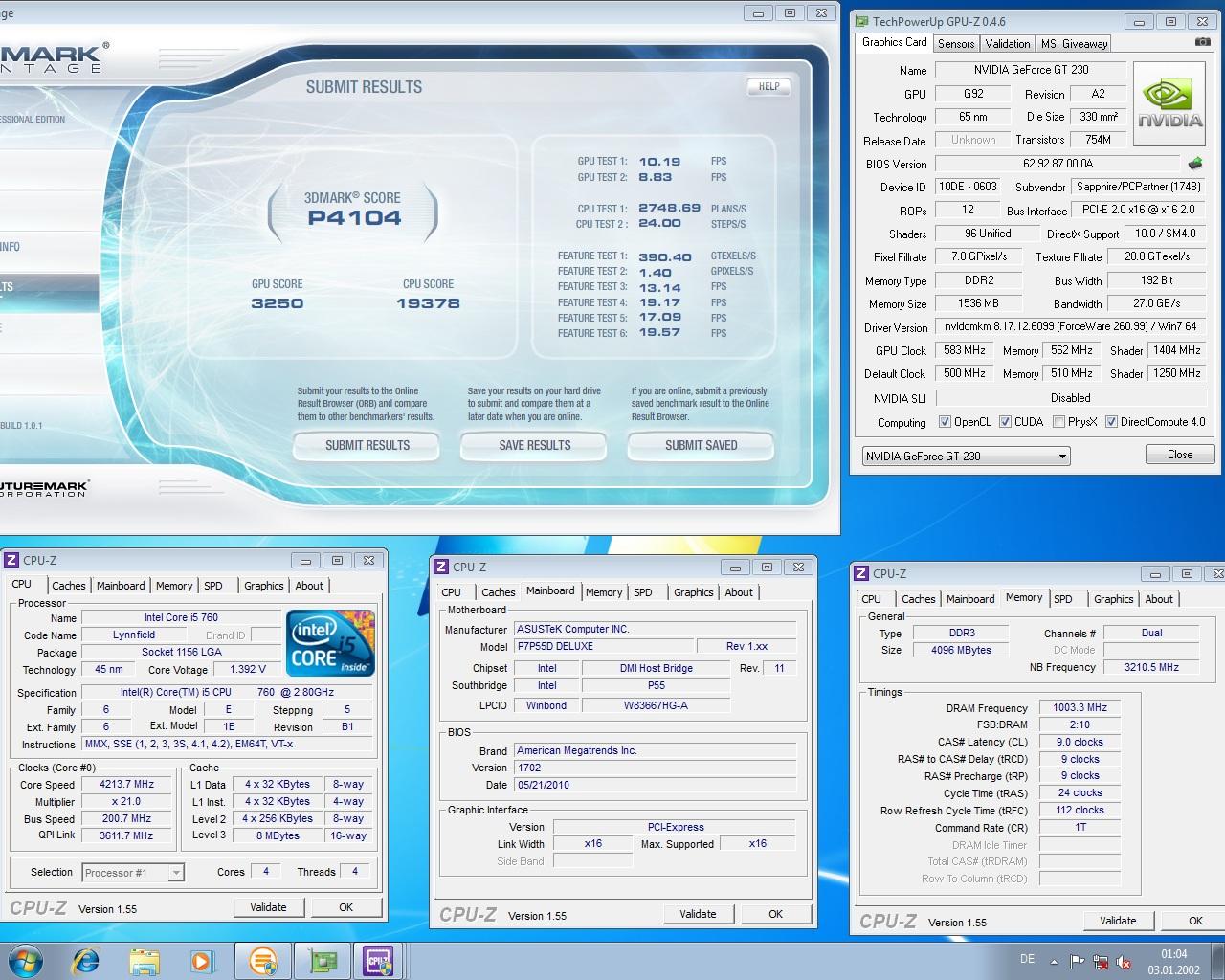The height and width of the screenshot is (980, 1225).
Task: Minimize the 3DMark Vantage window
Action: click(x=759, y=13)
